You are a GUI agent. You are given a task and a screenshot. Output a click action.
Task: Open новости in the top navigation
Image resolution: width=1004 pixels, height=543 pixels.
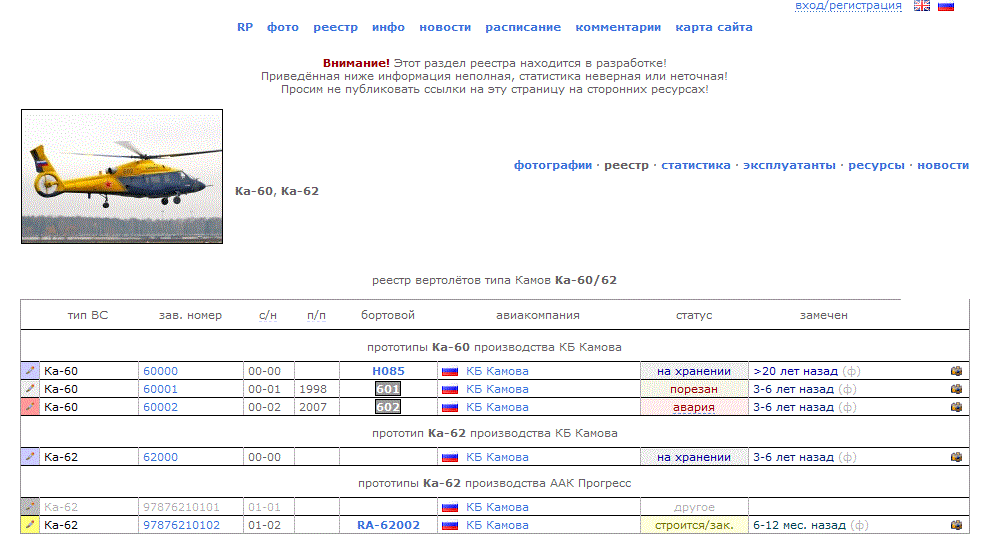click(x=445, y=27)
